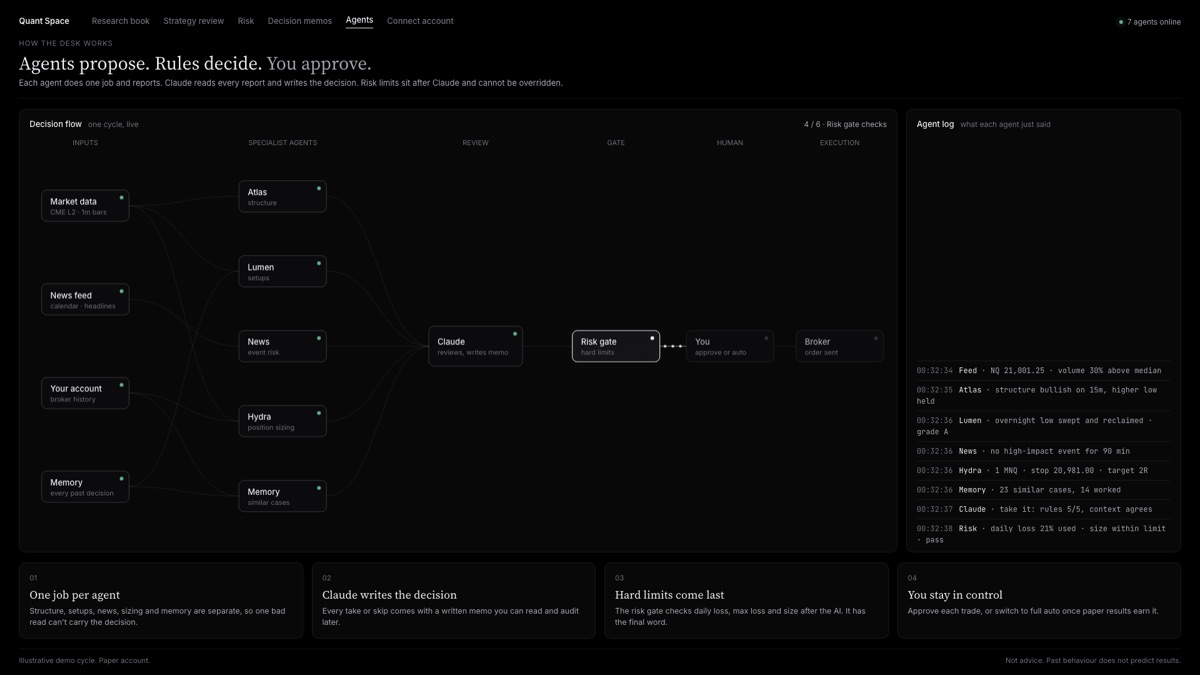Select the News feed input node

coord(85,300)
